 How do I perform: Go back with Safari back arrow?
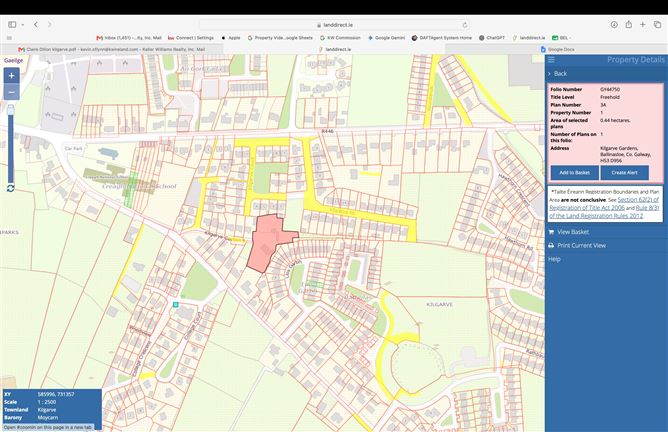click(x=36, y=25)
